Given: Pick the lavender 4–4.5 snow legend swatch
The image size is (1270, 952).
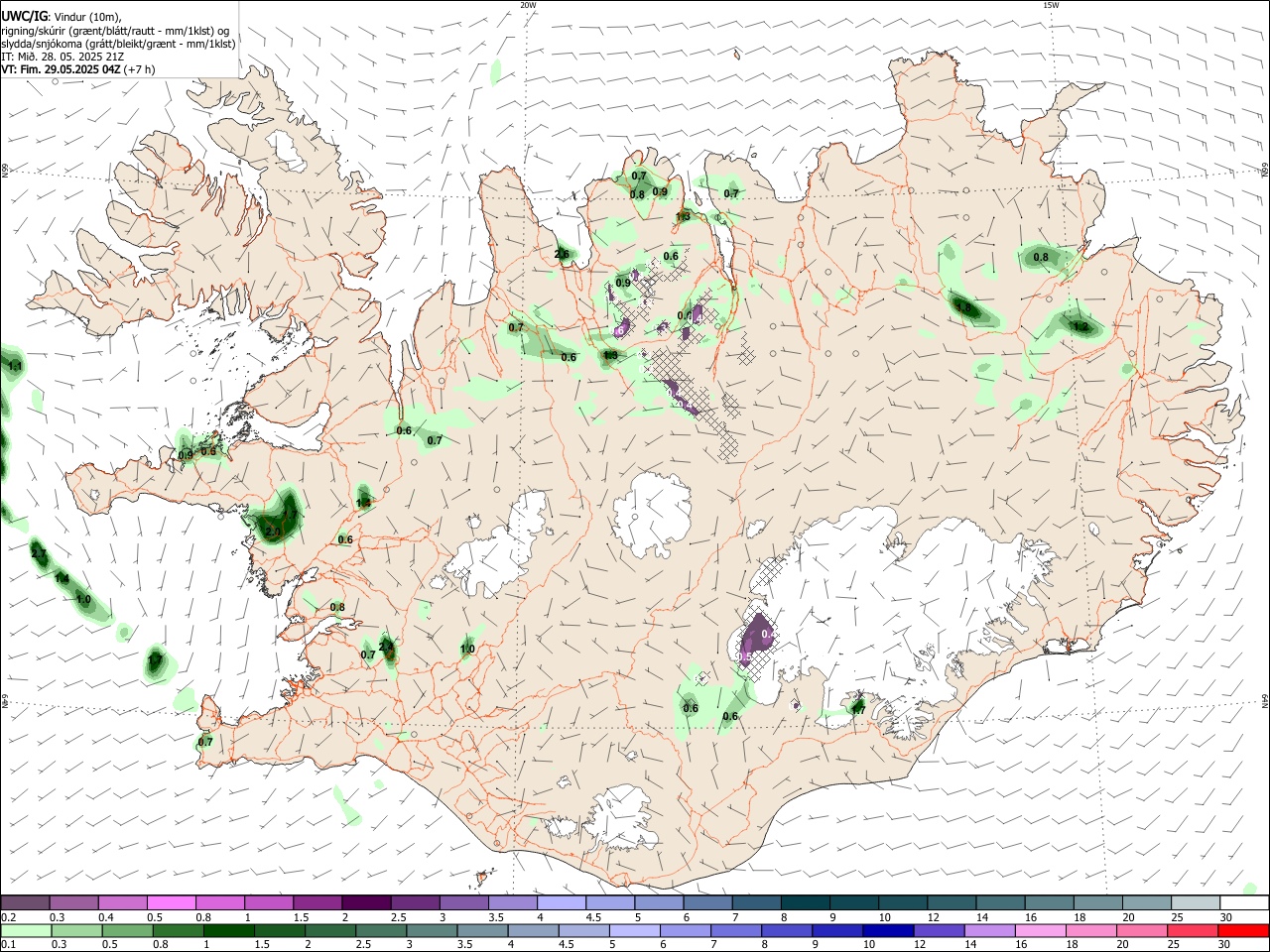Looking at the screenshot, I should coord(562,902).
